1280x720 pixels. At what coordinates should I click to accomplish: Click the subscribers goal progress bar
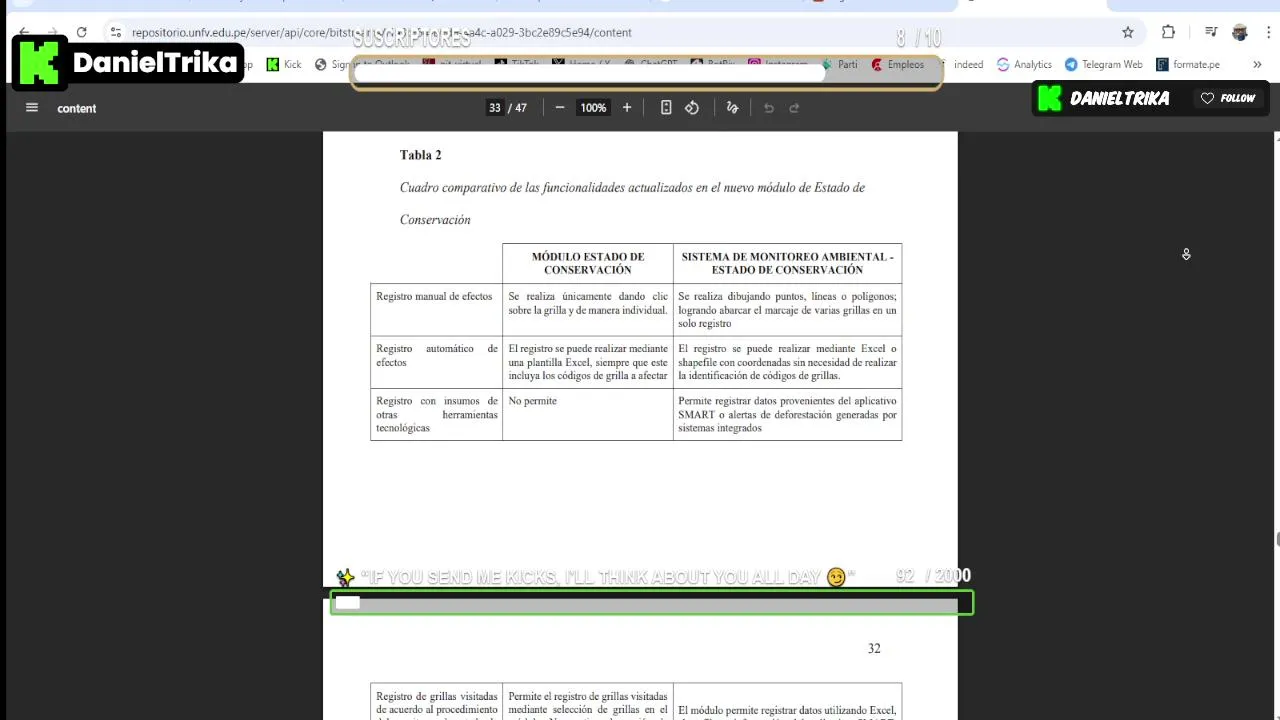pos(646,73)
